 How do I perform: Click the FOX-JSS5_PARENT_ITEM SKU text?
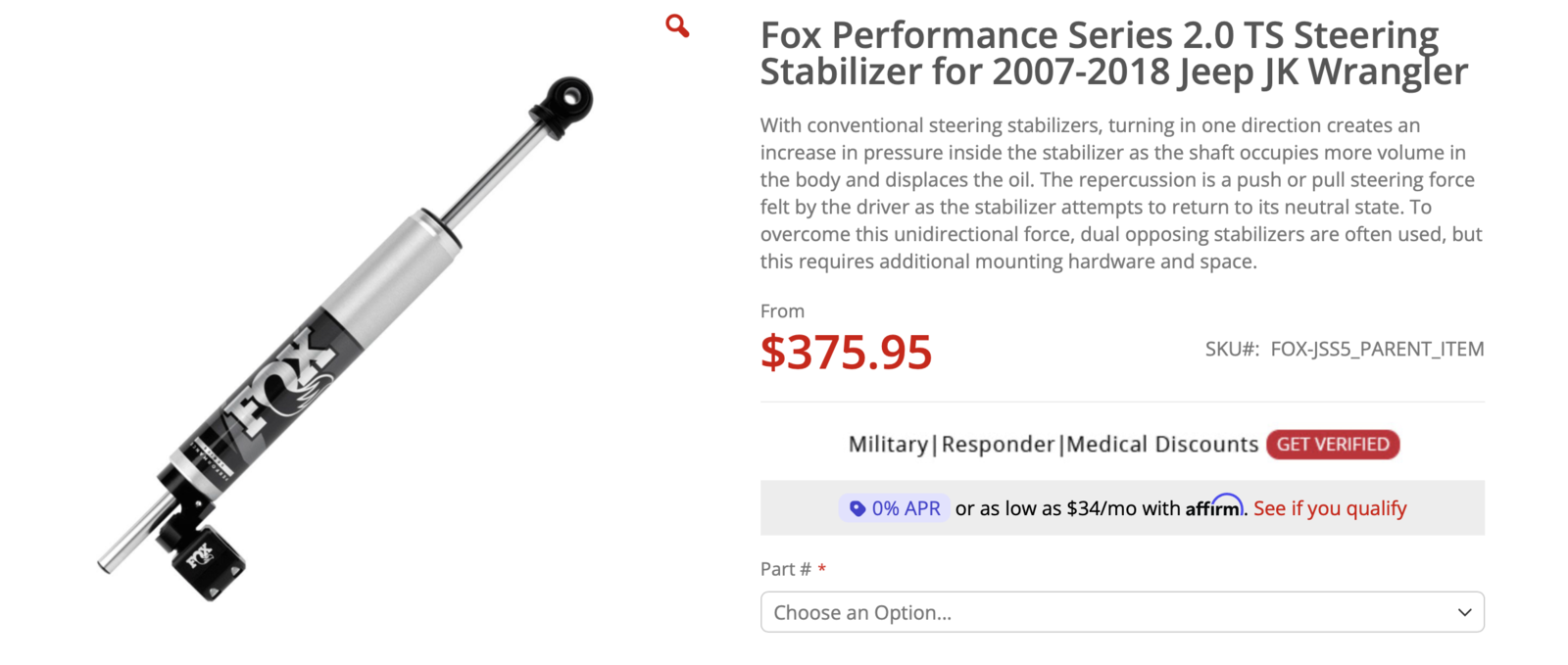1376,349
